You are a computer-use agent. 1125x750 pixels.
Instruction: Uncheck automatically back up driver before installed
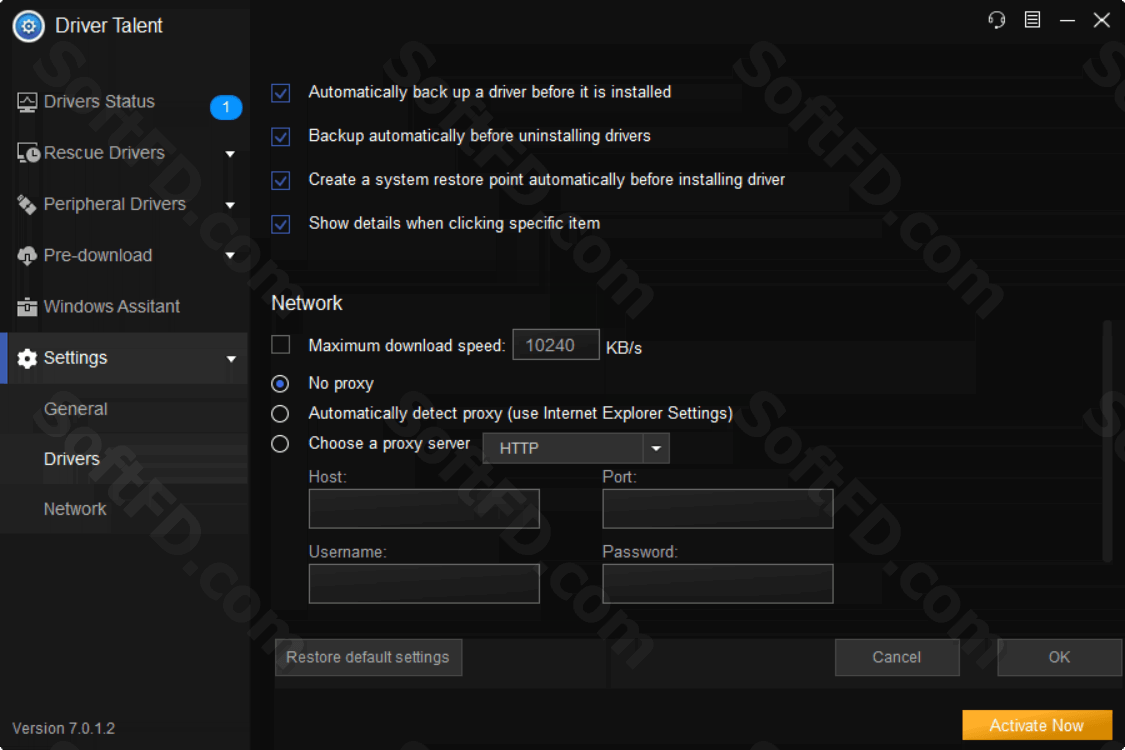pos(281,93)
